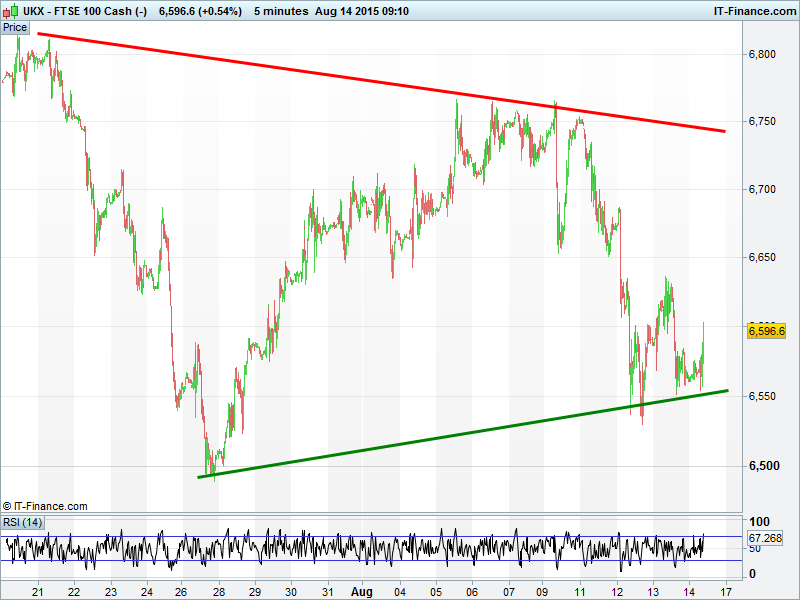Viewport: 800px width, 600px height.
Task: Click the 6,800 level on price axis
Action: point(763,54)
